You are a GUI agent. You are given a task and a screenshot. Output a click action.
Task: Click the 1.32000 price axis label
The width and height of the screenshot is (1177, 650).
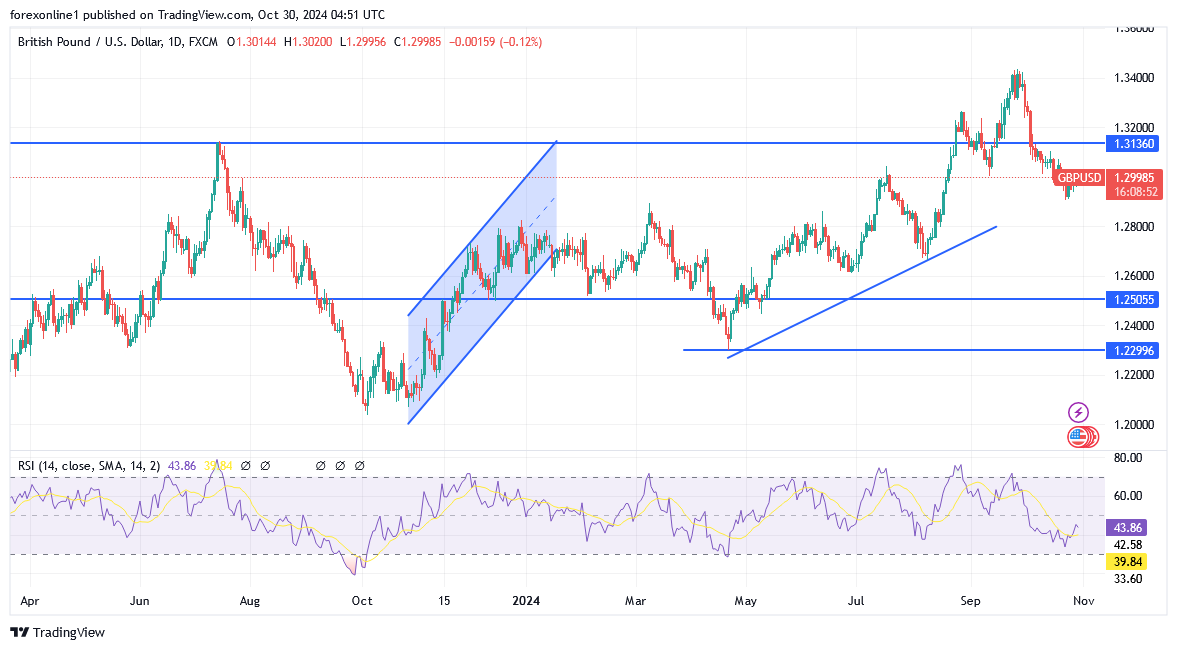tap(1133, 128)
